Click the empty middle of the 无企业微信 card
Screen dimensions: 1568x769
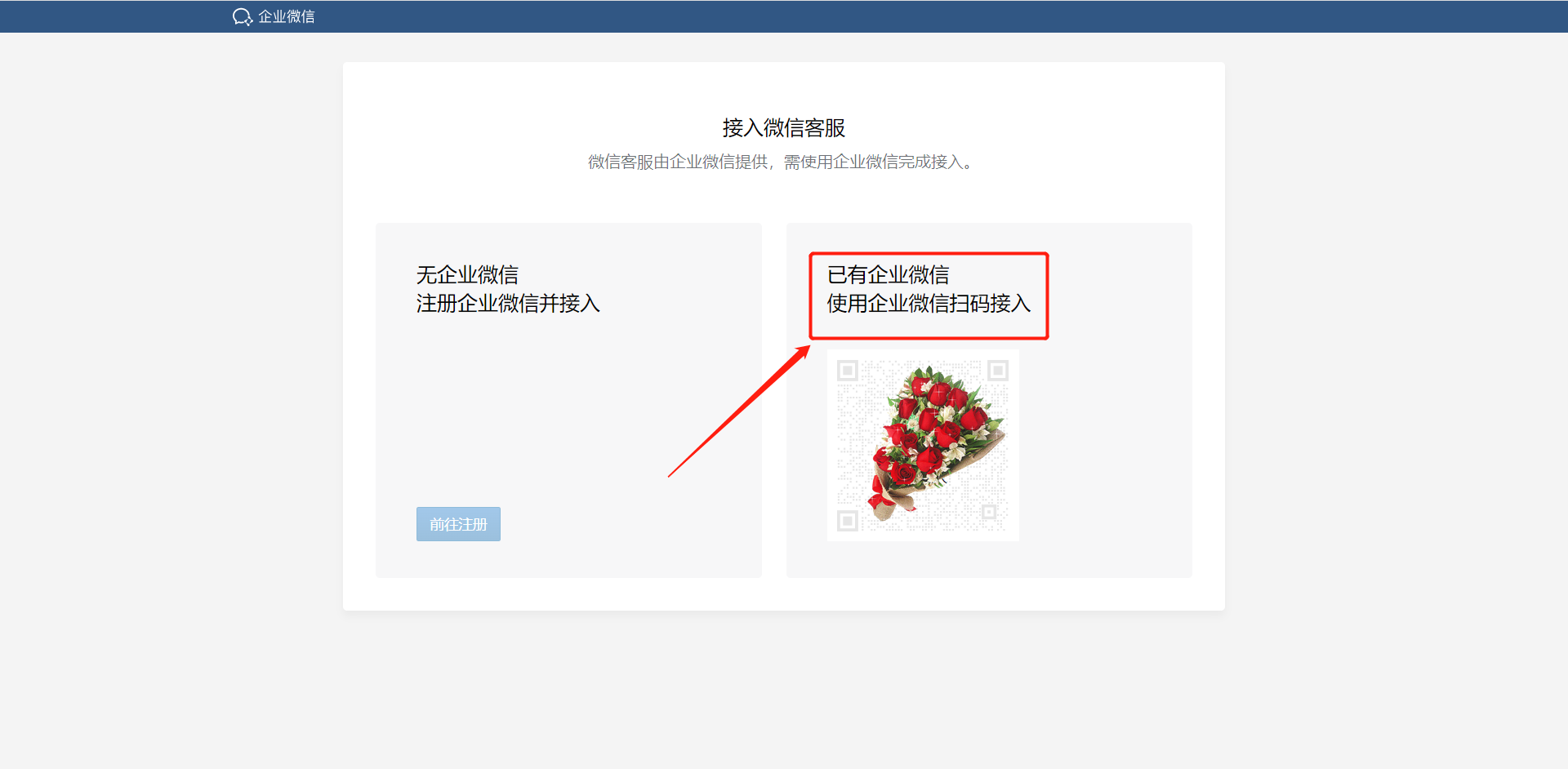(568, 408)
